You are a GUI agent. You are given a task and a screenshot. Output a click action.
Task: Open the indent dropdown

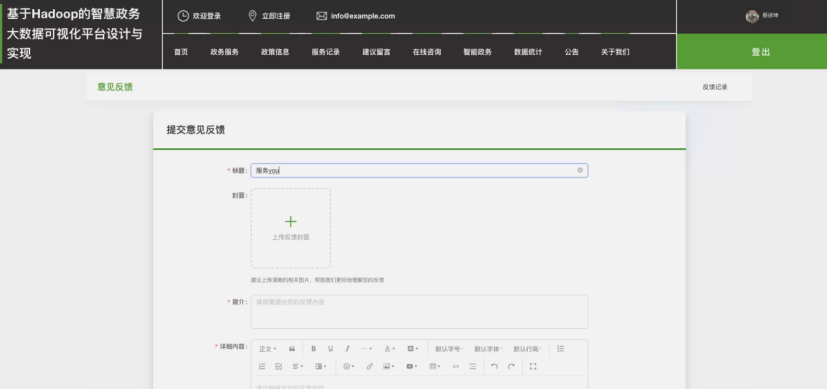[321, 366]
